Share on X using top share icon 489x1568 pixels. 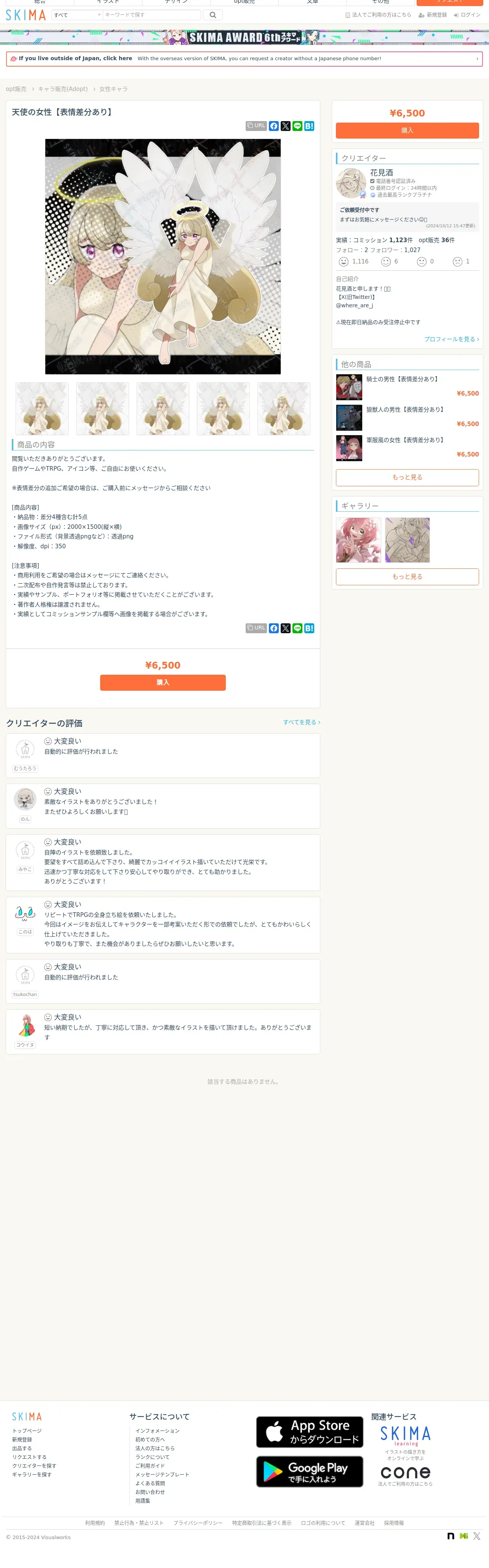pos(286,126)
